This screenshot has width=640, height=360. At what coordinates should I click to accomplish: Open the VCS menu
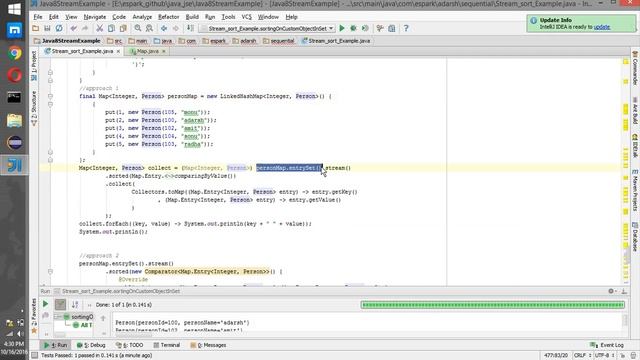pyautogui.click(x=247, y=17)
